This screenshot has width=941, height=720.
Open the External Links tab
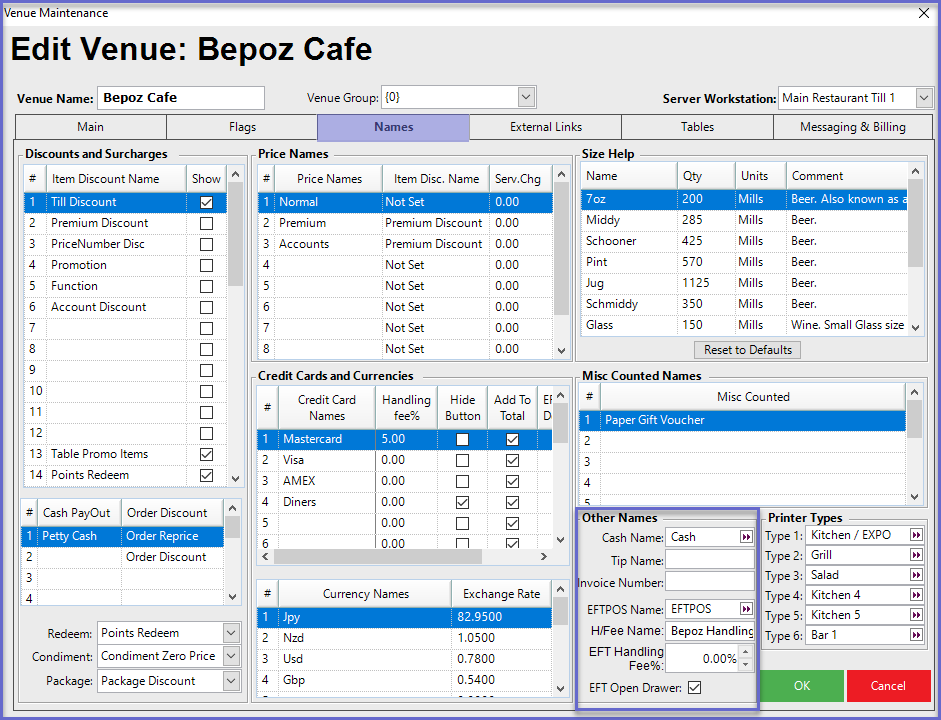pos(545,127)
